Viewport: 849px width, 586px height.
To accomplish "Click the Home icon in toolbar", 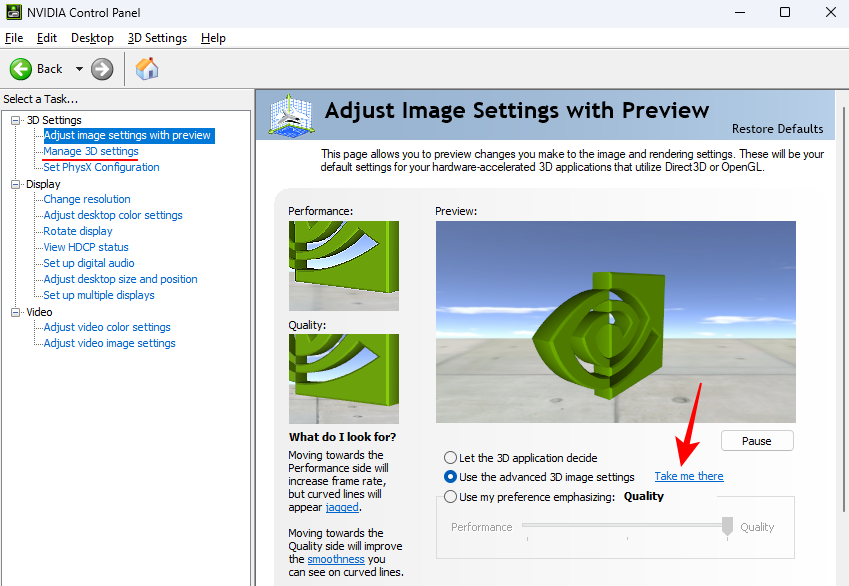I will 147,69.
